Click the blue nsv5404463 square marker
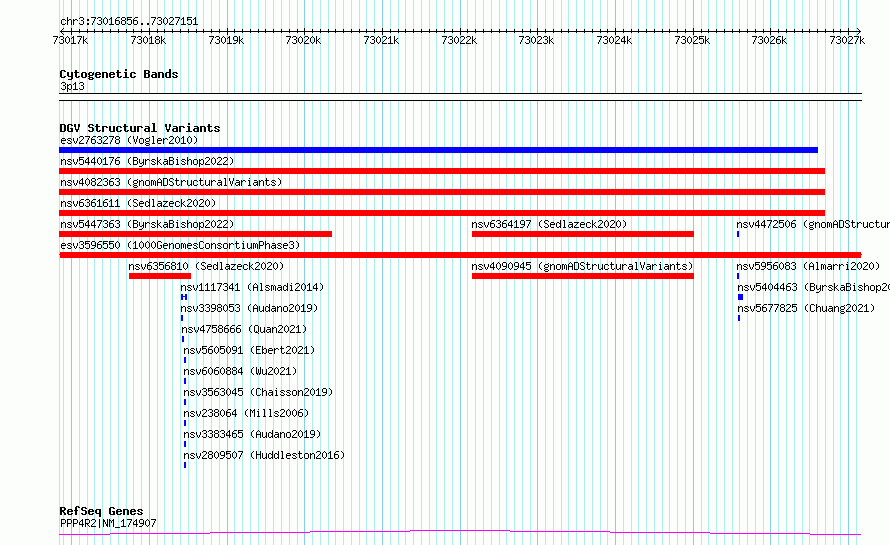This screenshot has height=545, width=890. 740,297
